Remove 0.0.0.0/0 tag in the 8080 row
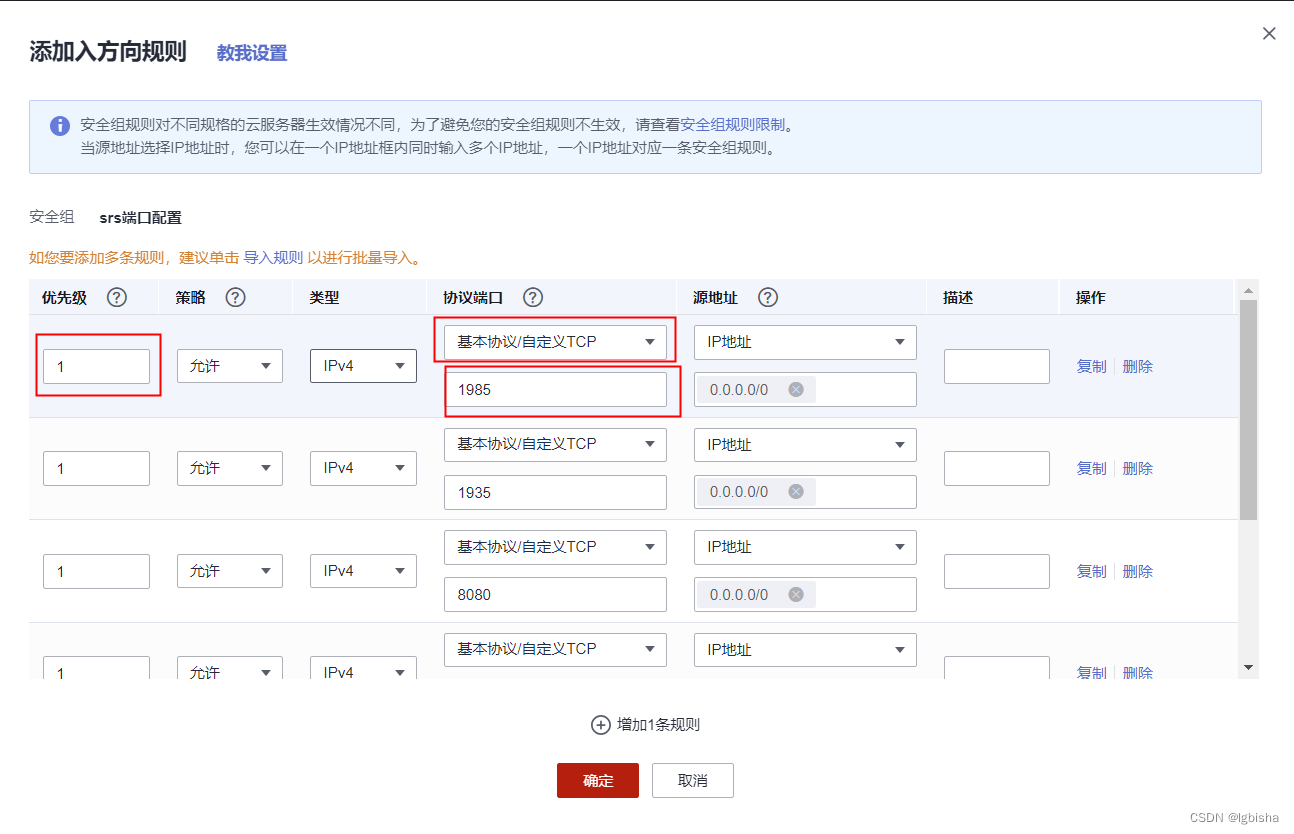 [x=796, y=594]
